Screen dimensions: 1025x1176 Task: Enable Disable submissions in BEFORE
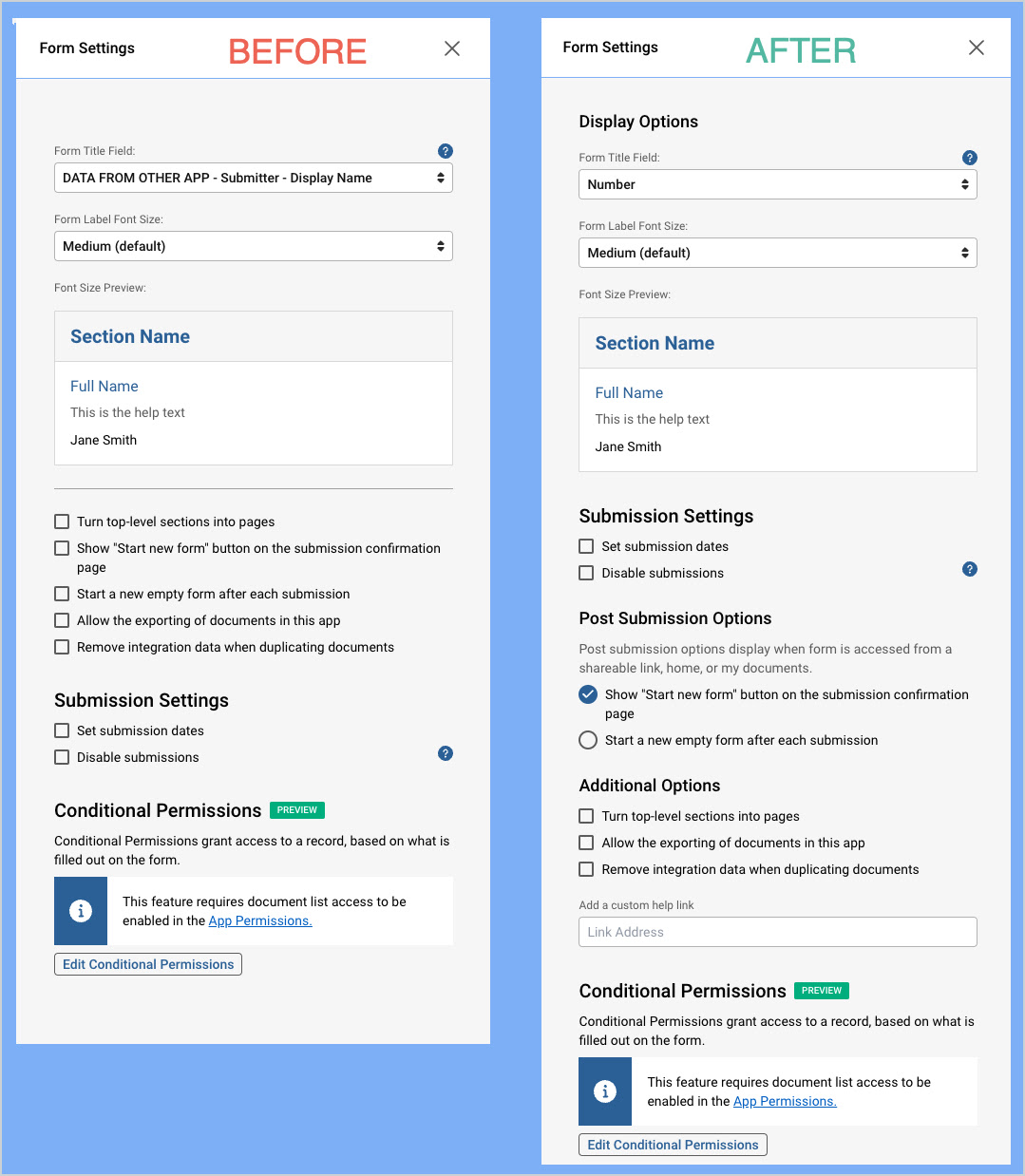[62, 757]
